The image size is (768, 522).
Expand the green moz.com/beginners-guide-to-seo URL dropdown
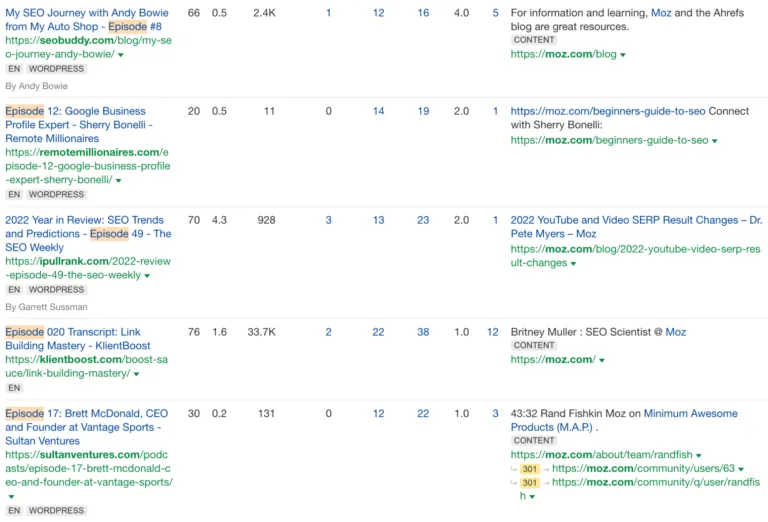tap(714, 141)
